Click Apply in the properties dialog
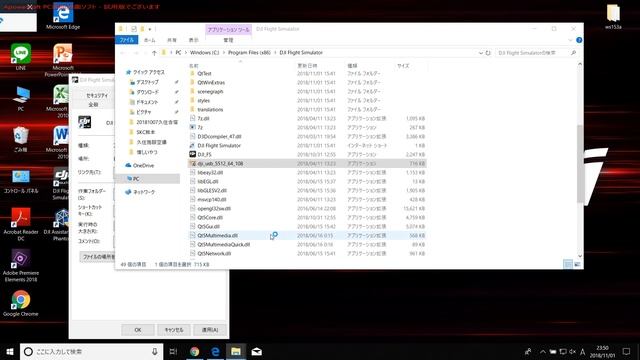The width and height of the screenshot is (640, 360). click(210, 329)
